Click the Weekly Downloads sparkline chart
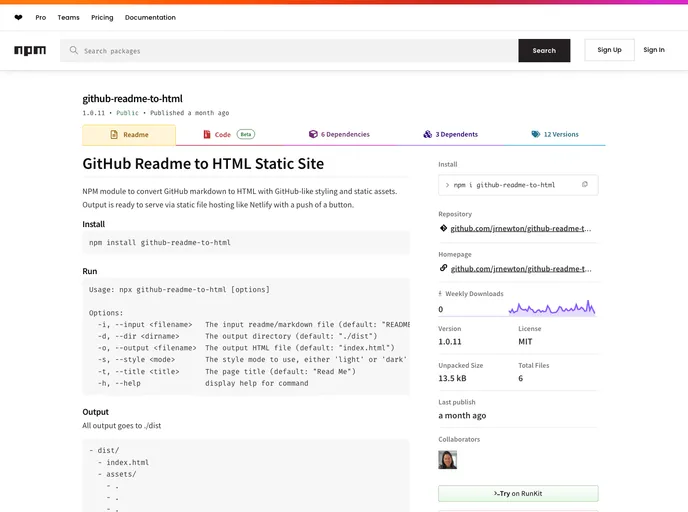This screenshot has height=512, width=688. tap(552, 308)
